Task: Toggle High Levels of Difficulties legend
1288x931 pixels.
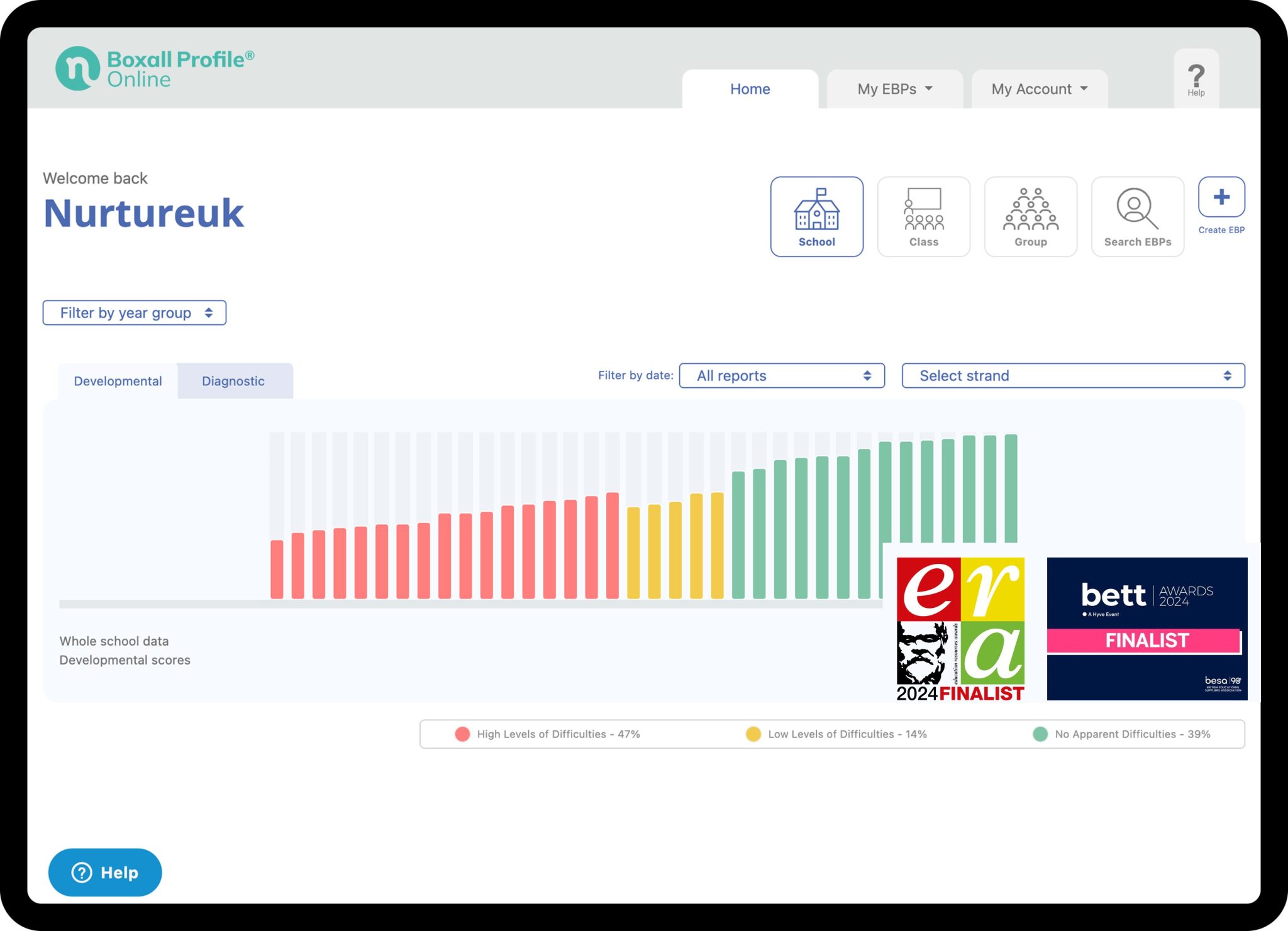Action: point(547,734)
